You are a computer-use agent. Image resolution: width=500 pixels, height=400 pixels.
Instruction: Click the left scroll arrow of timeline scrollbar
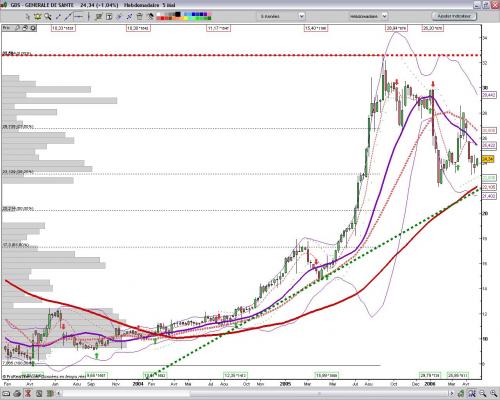59,394
